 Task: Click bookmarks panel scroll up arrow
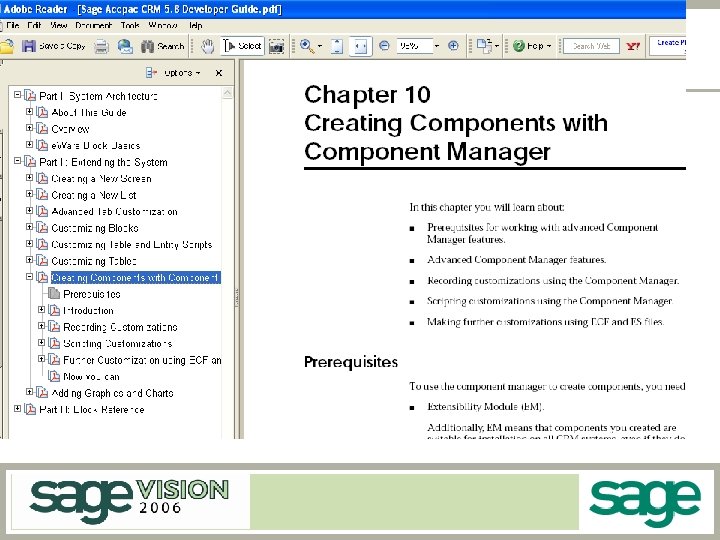pyautogui.click(x=227, y=94)
